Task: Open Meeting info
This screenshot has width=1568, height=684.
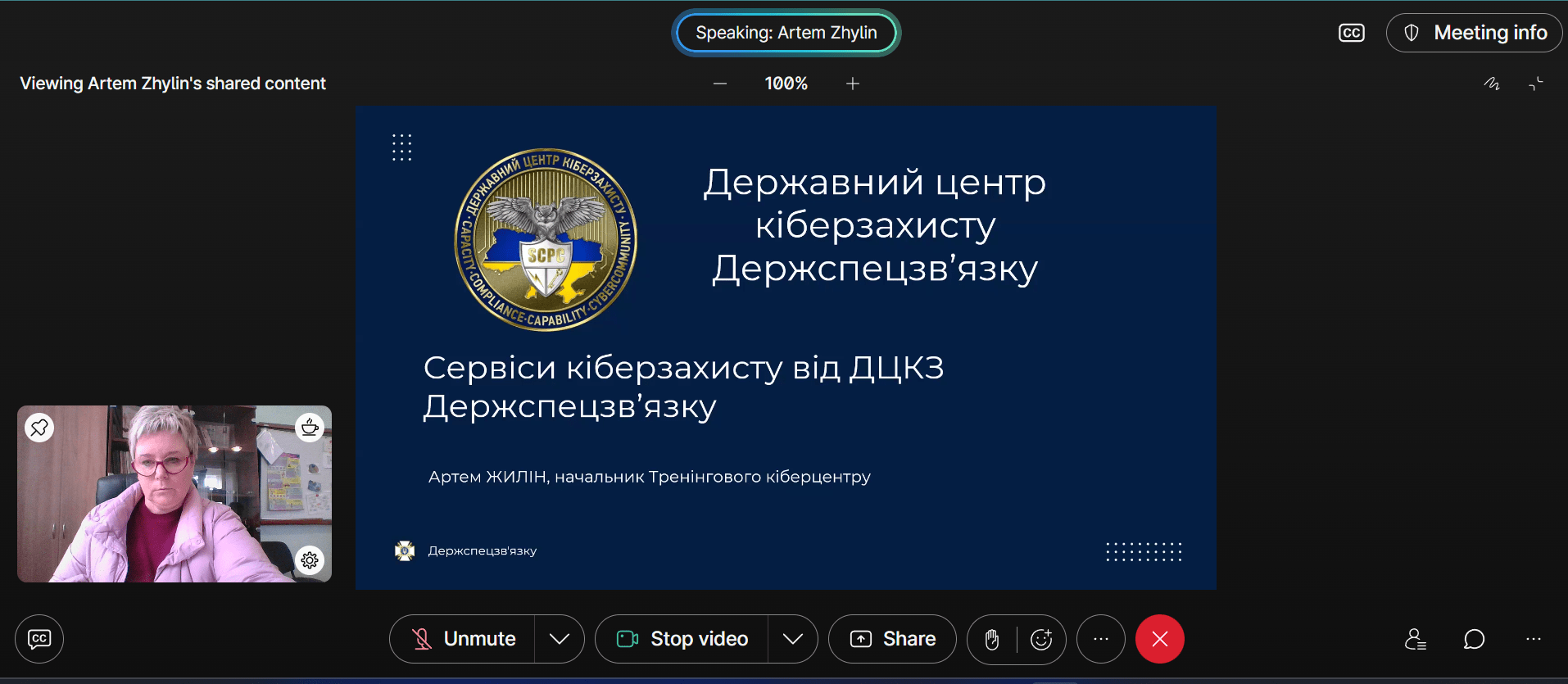Action: pyautogui.click(x=1475, y=33)
